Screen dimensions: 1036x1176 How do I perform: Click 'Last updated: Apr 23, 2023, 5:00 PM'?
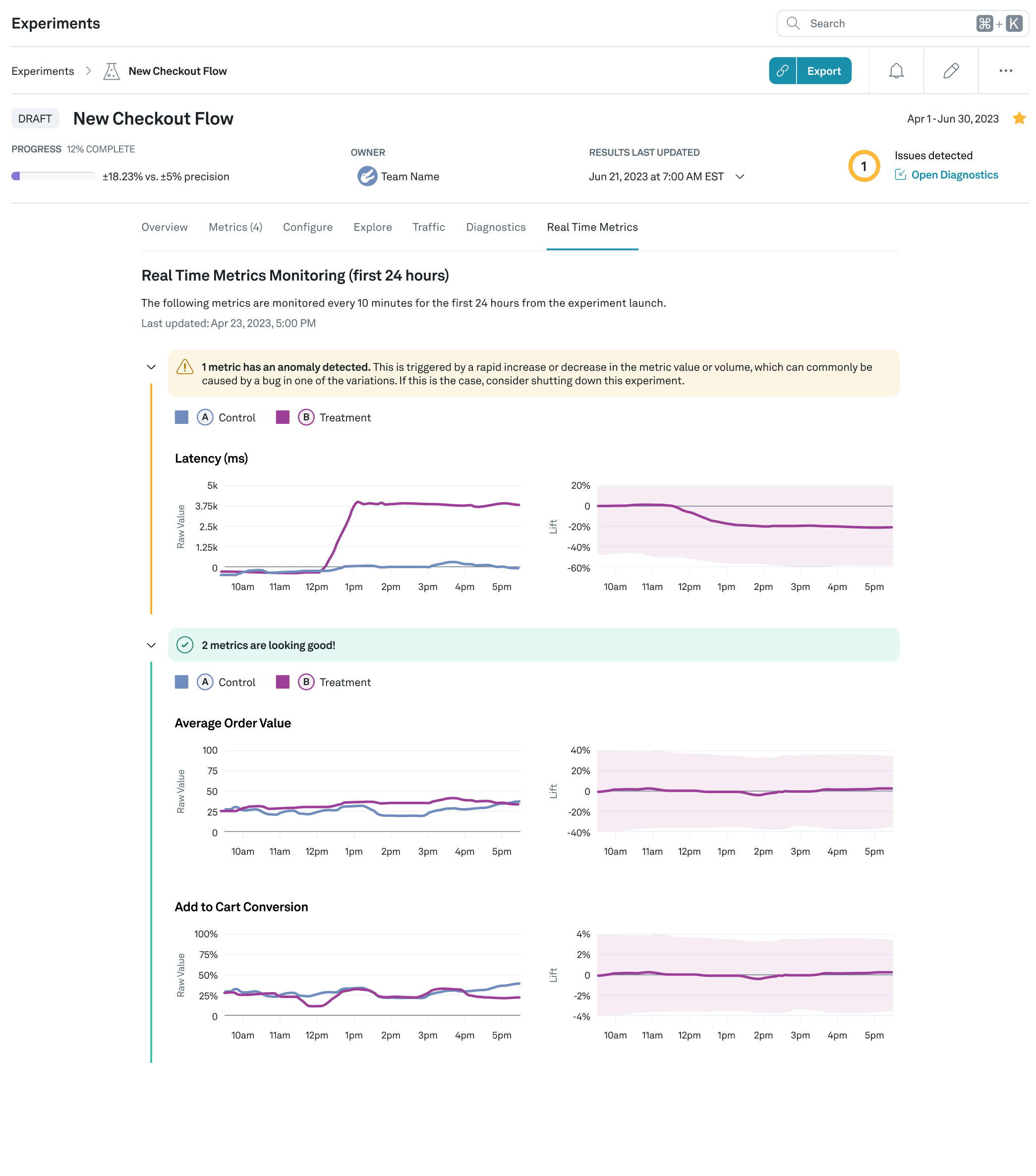click(229, 323)
